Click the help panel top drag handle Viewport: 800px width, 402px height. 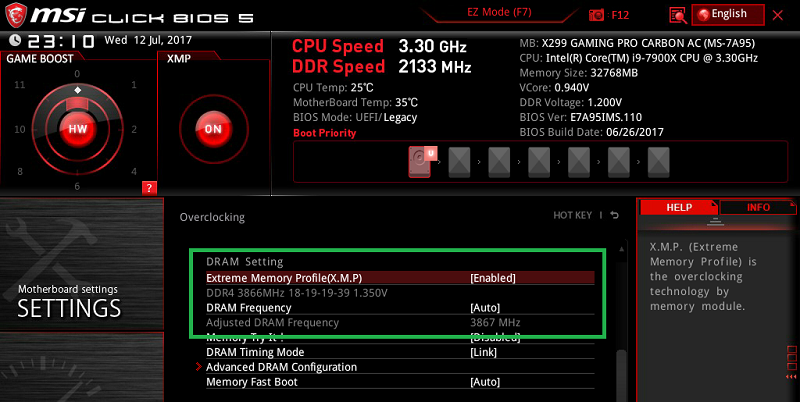[715, 221]
